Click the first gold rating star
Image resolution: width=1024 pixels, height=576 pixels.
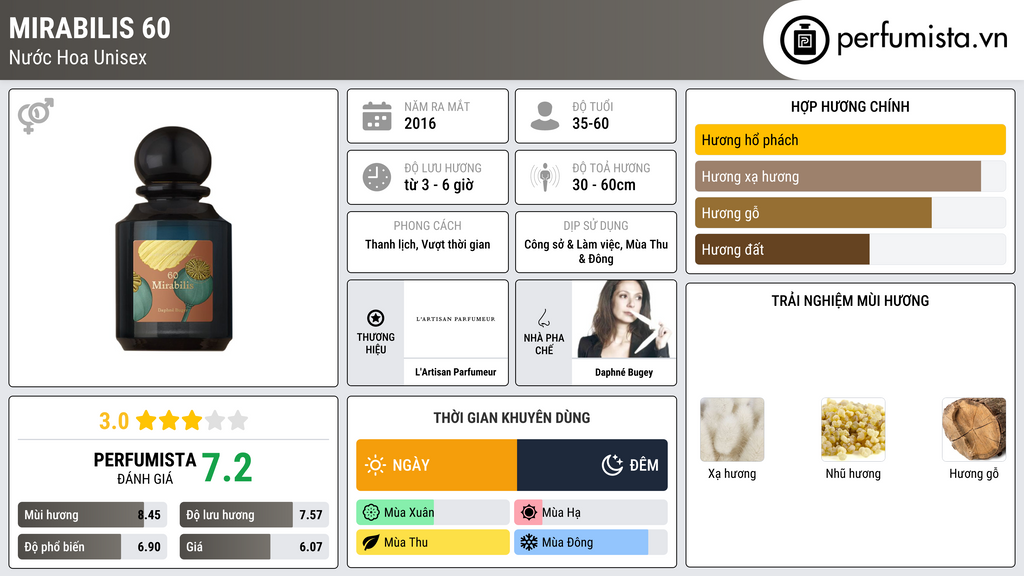click(146, 420)
